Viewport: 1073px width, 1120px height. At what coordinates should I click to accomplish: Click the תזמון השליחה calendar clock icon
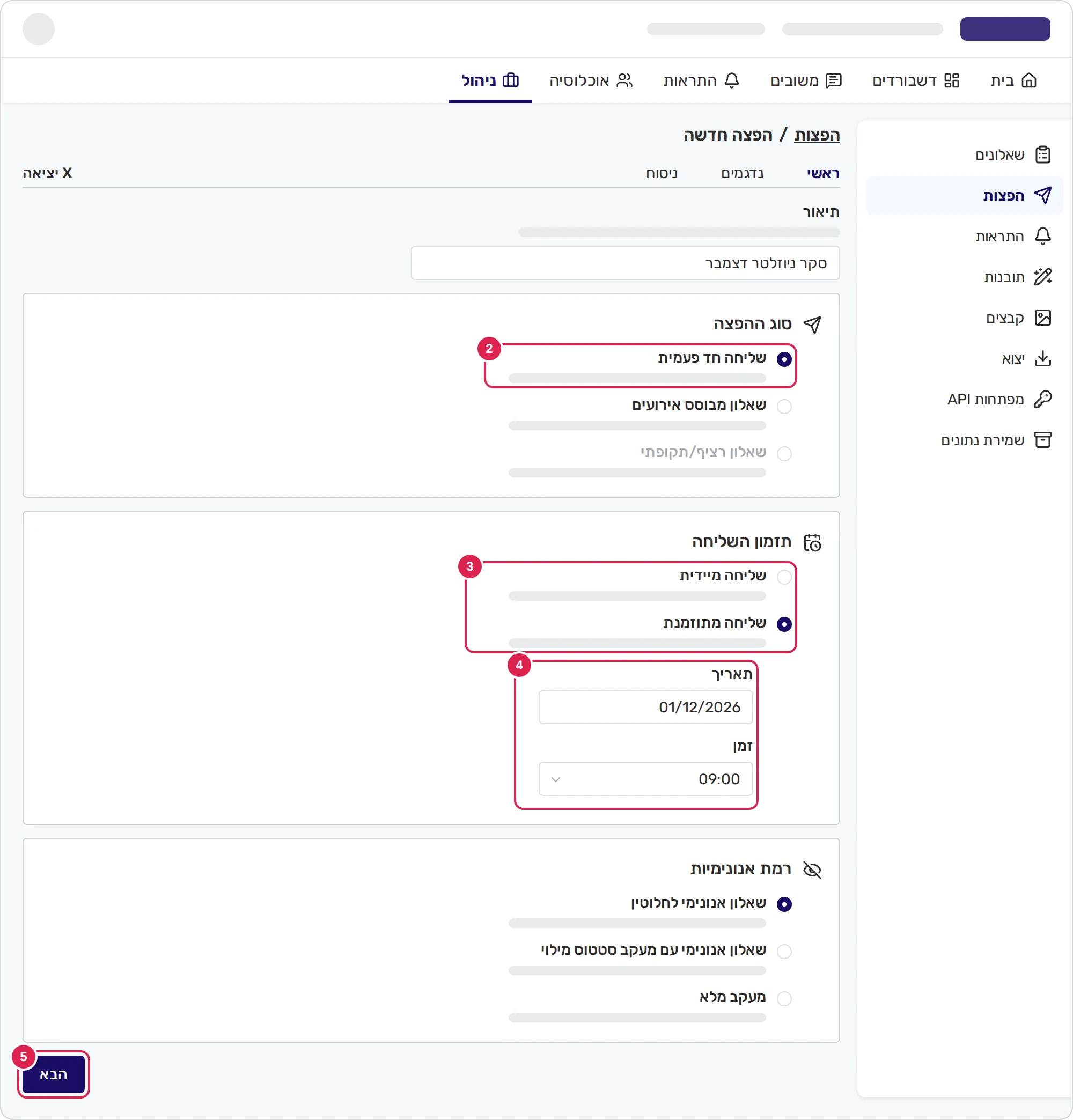tap(812, 542)
